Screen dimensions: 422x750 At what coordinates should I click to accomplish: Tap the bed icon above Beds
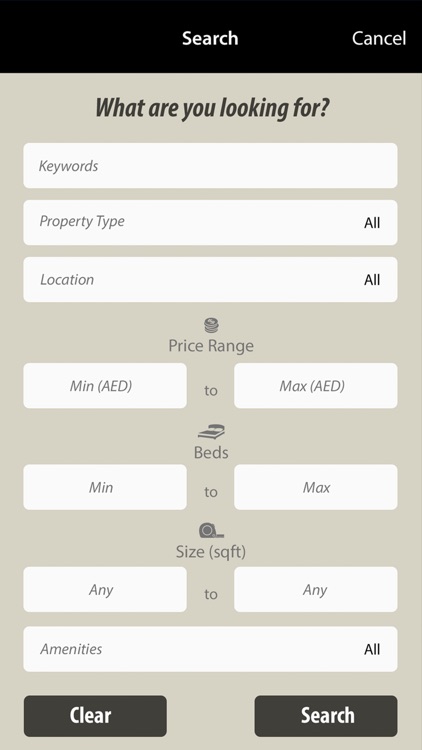(x=211, y=432)
